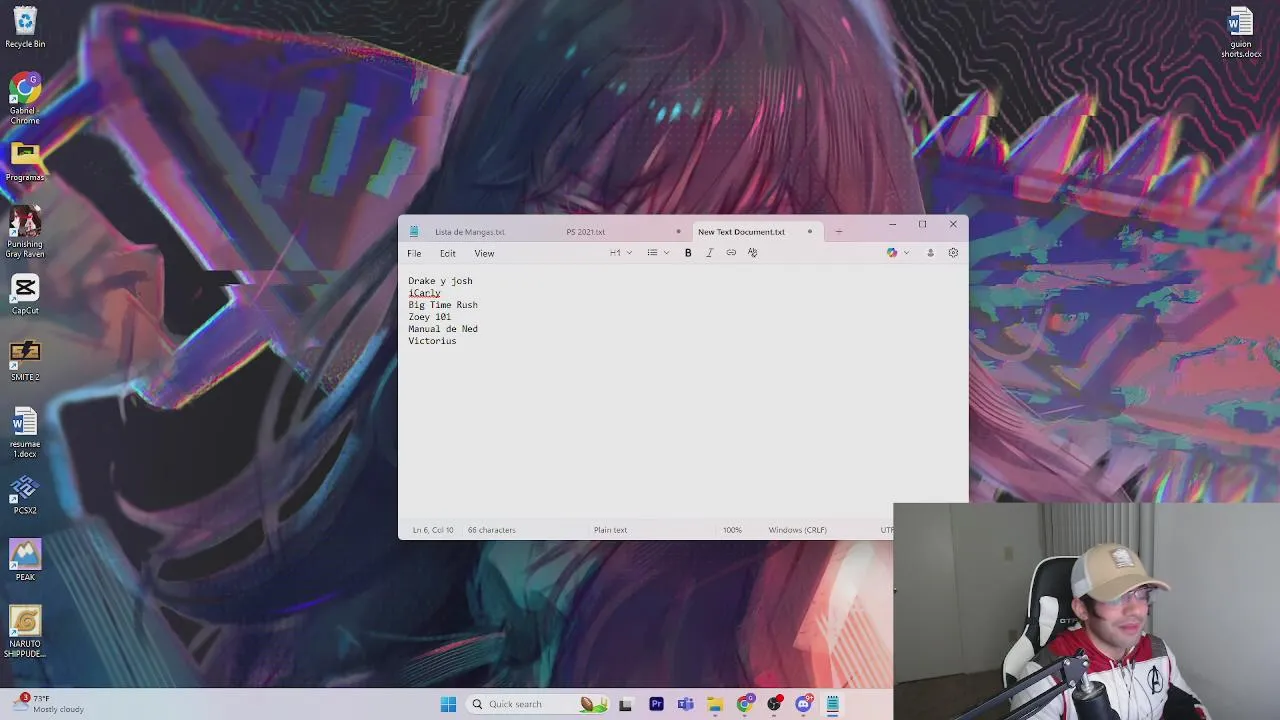The height and width of the screenshot is (720, 1280).
Task: Select the SMITE 2 desktop icon
Action: (x=25, y=361)
